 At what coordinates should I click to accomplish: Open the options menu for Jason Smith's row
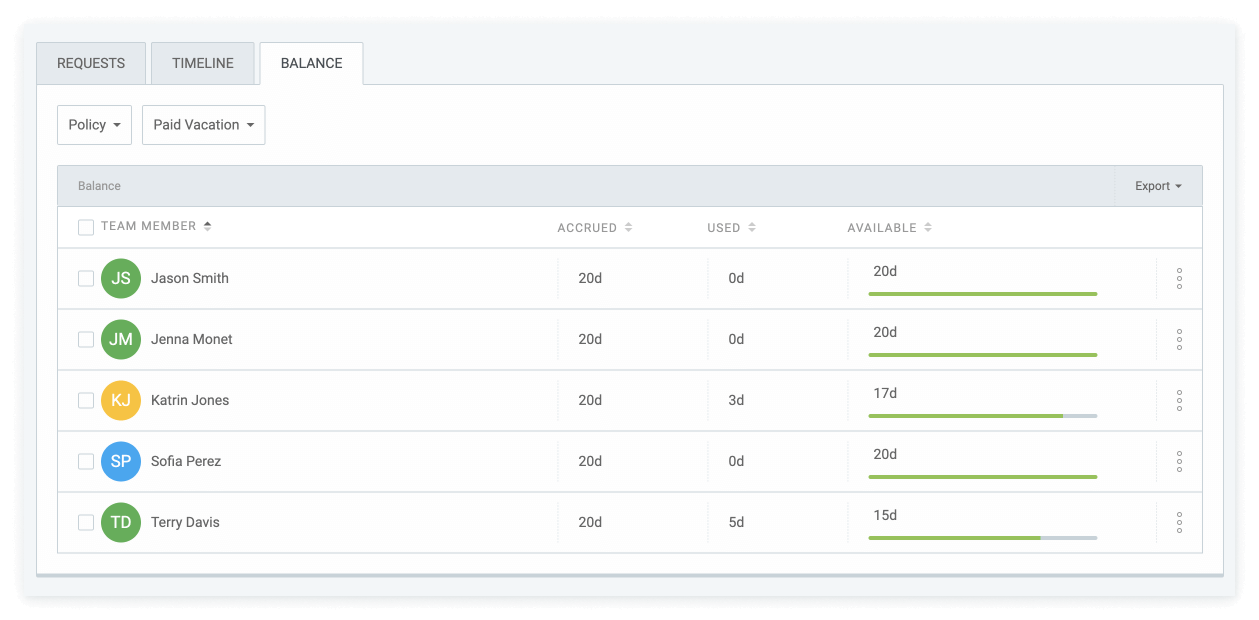click(1179, 278)
